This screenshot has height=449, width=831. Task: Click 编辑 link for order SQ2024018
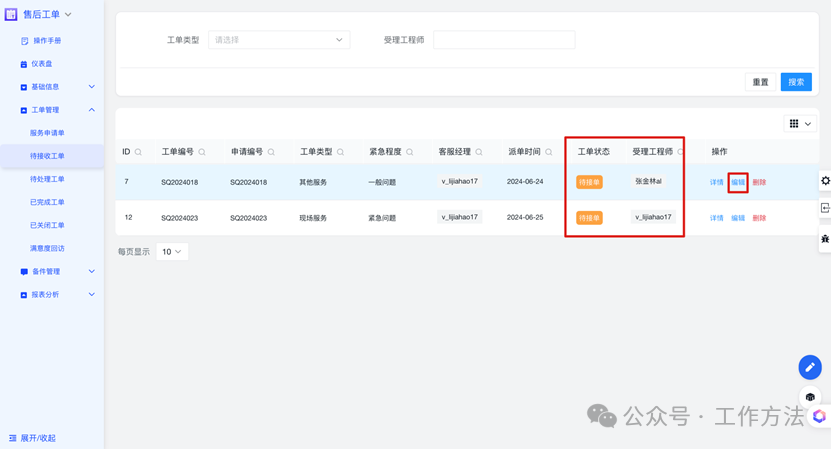738,182
